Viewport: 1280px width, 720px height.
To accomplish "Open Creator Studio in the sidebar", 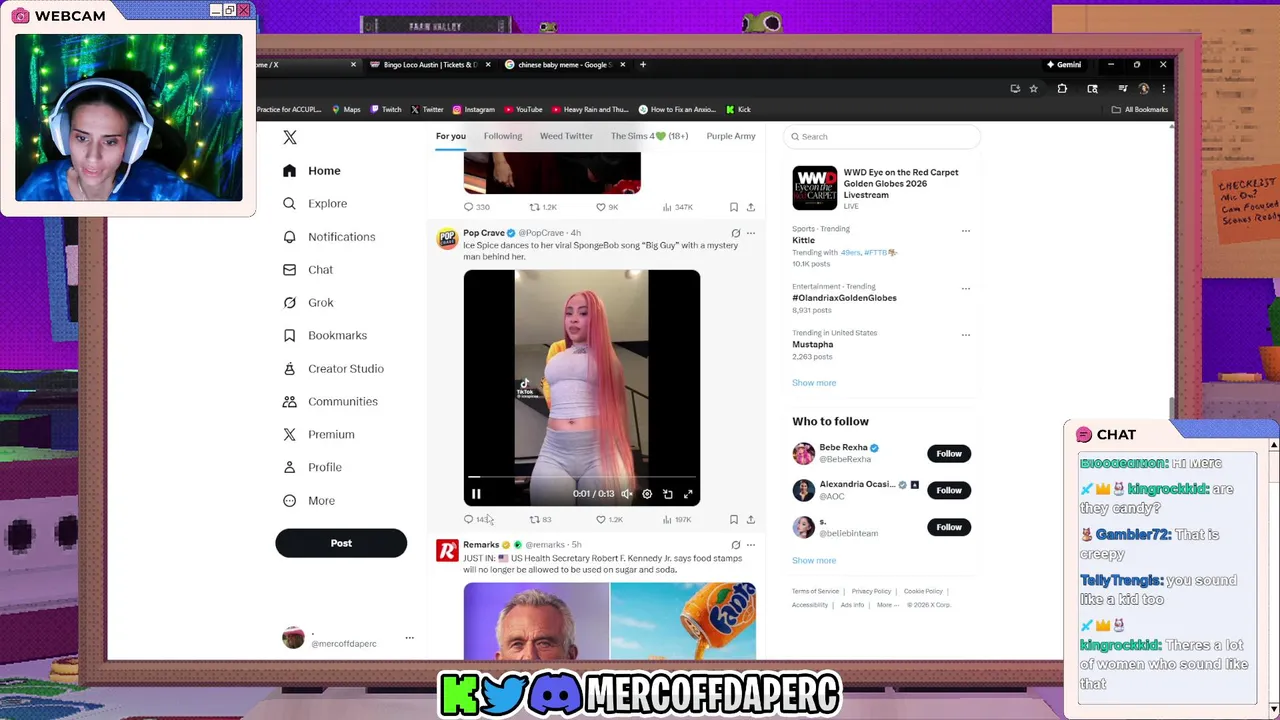I will (x=333, y=369).
